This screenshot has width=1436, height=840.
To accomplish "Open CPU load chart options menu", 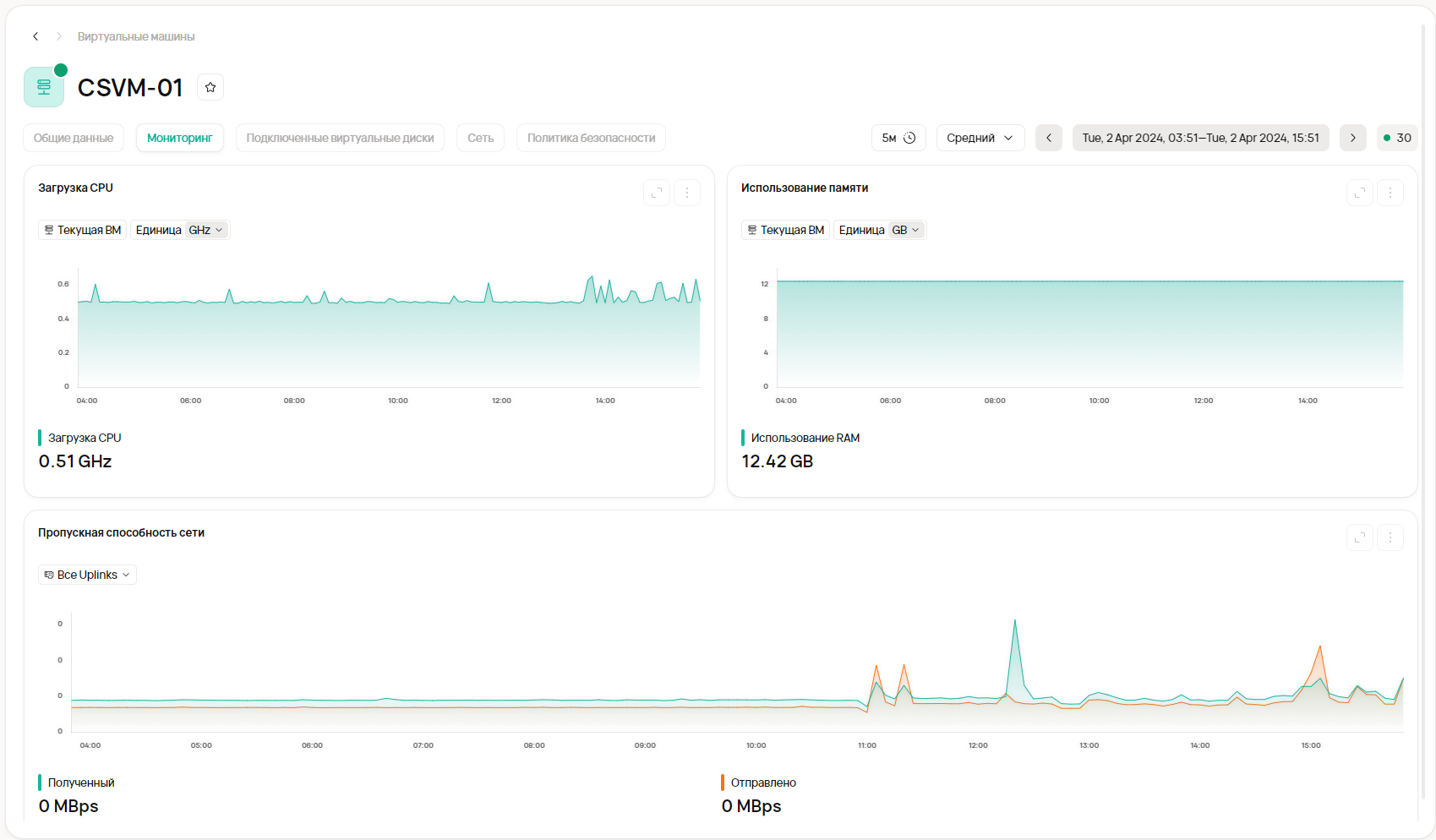I will pos(686,193).
